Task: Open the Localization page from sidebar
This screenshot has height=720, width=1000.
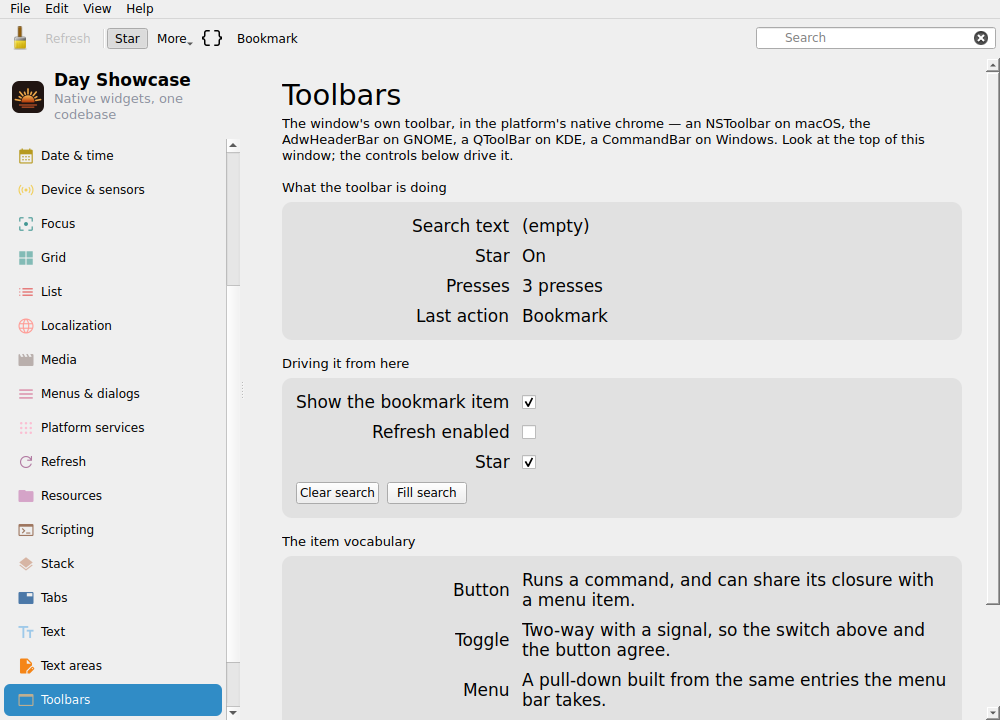Action: [113, 326]
